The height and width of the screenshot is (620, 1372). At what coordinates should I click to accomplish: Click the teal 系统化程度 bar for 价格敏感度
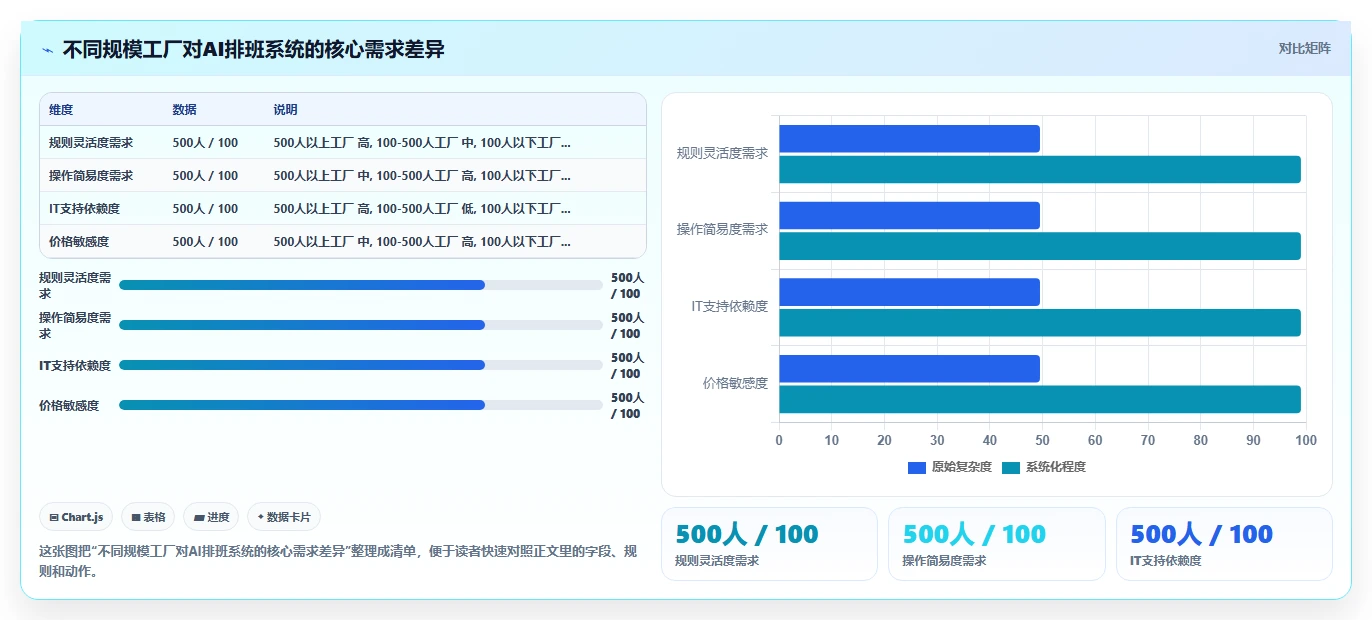(x=1040, y=399)
